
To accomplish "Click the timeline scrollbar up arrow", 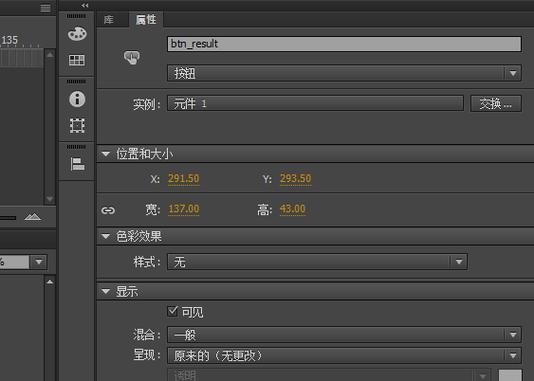I will 50,54.
